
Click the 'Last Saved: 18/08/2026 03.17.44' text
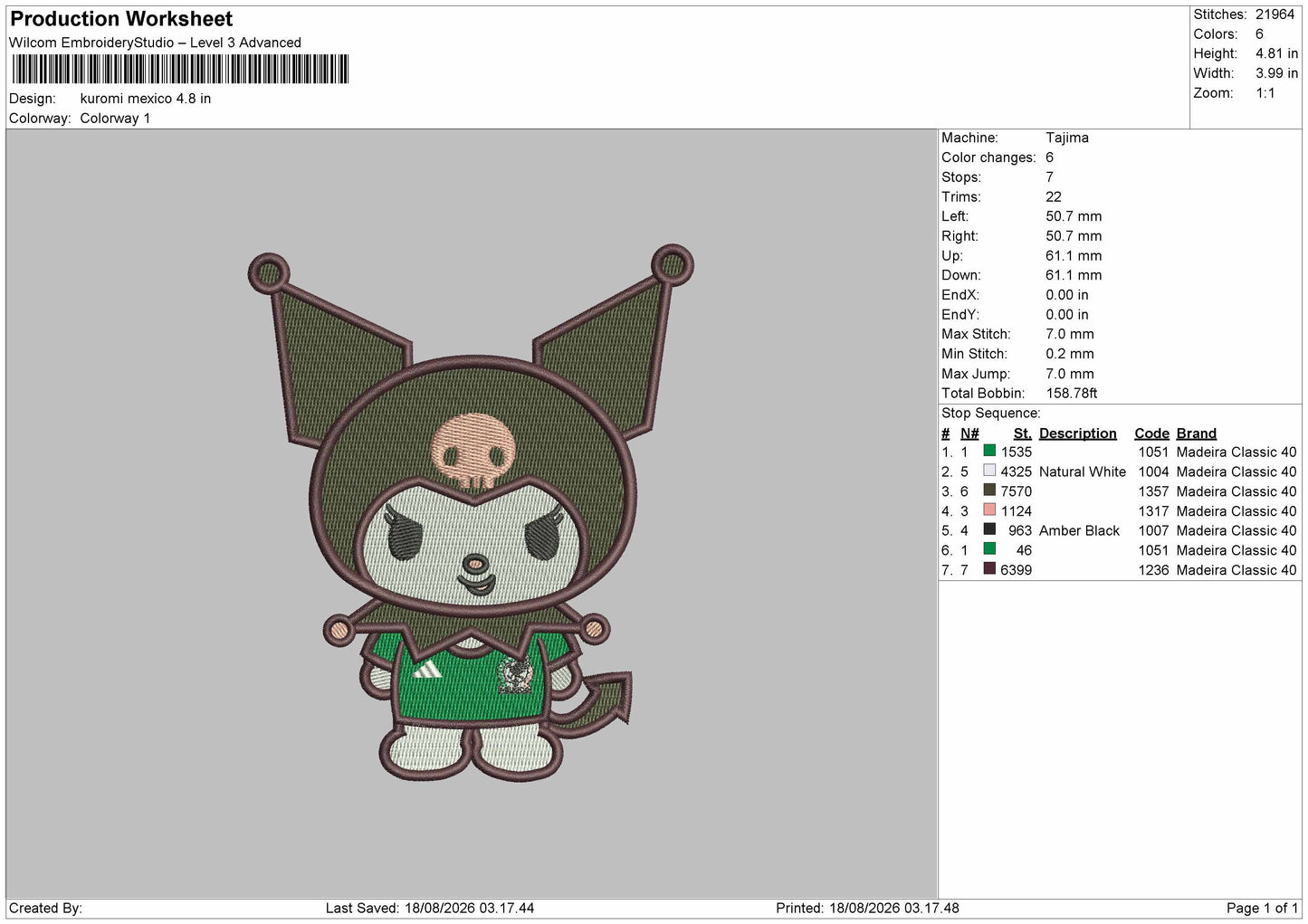[430, 908]
